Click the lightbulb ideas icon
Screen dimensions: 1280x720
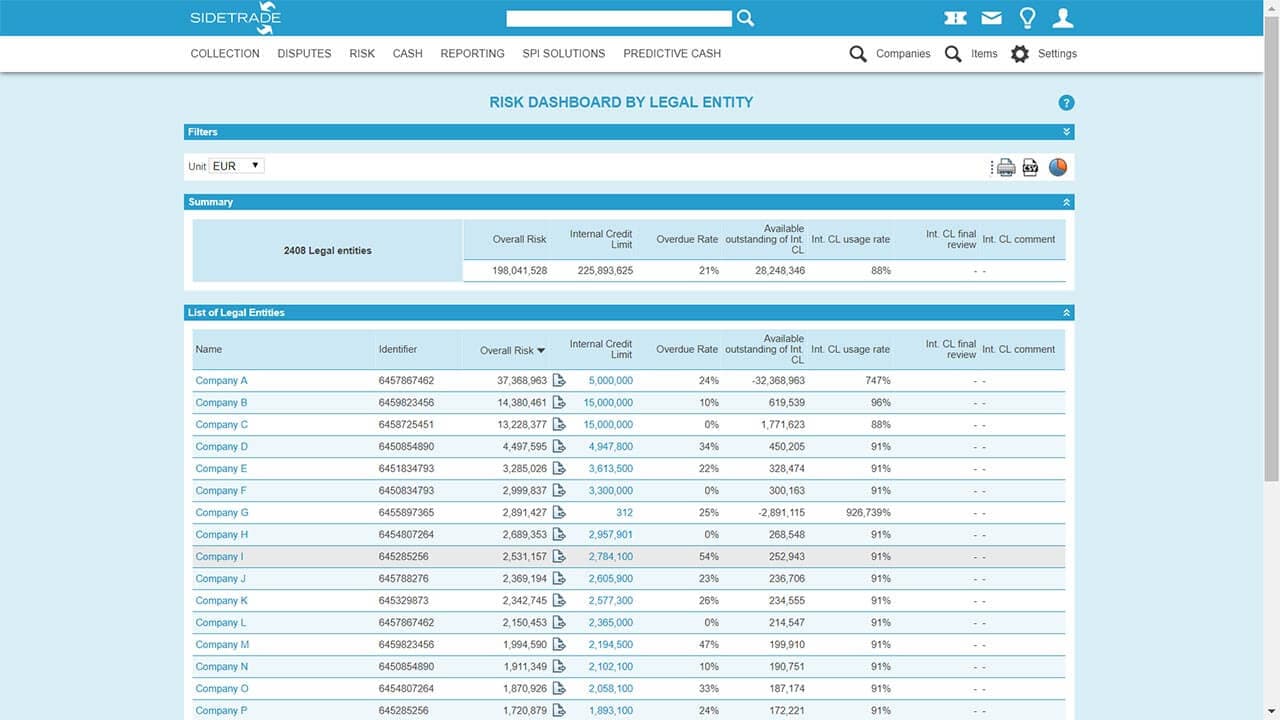point(1026,17)
